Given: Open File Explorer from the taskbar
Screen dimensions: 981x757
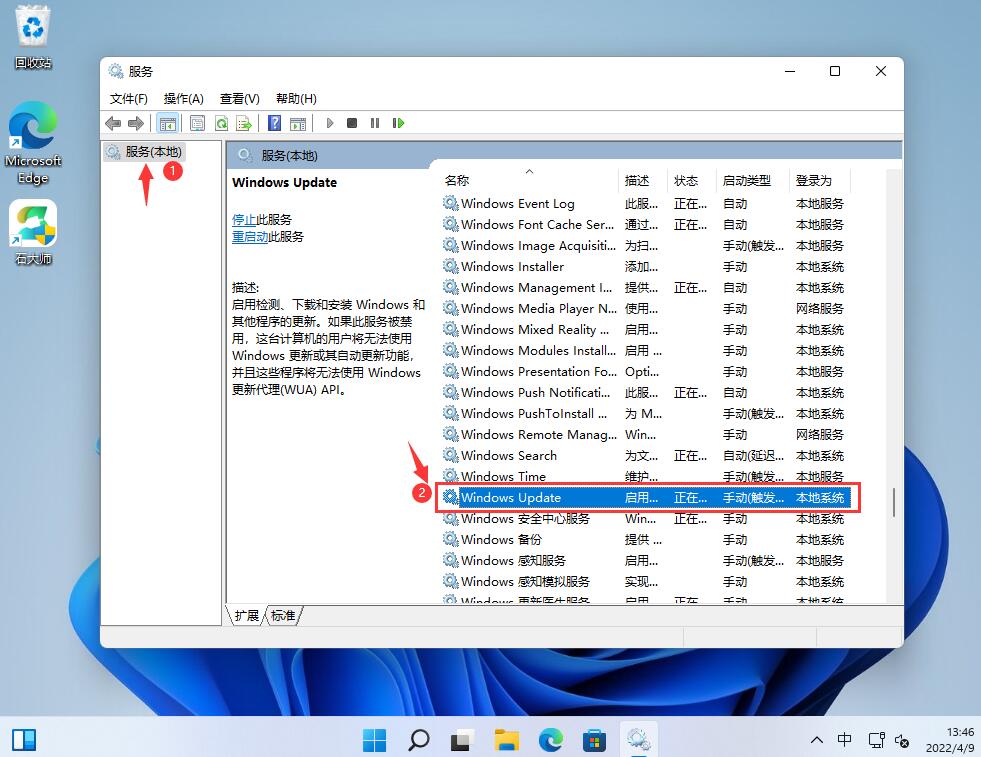Looking at the screenshot, I should click(506, 740).
